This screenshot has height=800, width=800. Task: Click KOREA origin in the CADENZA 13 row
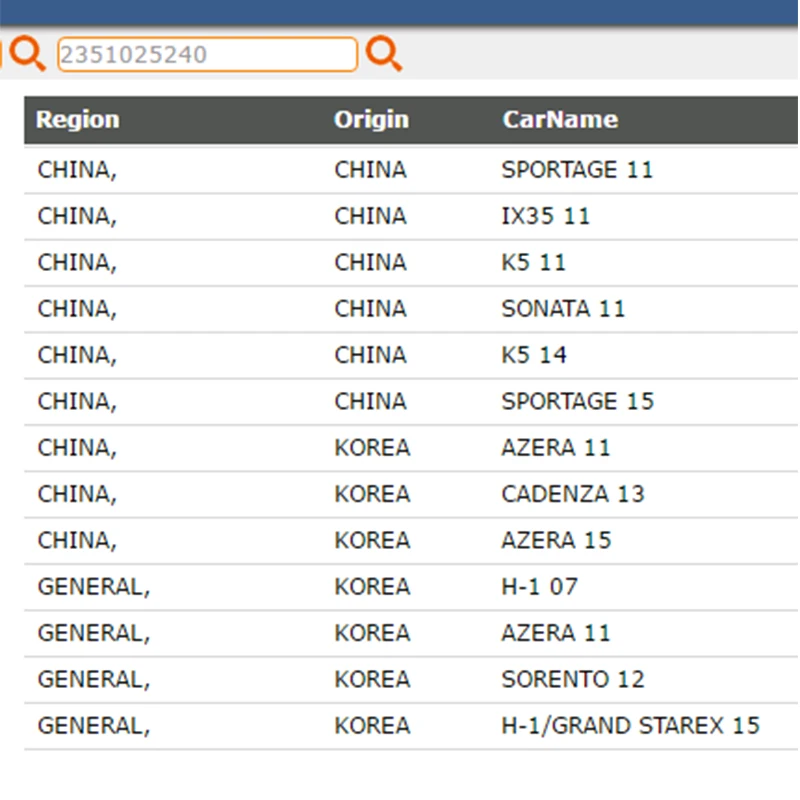[372, 494]
